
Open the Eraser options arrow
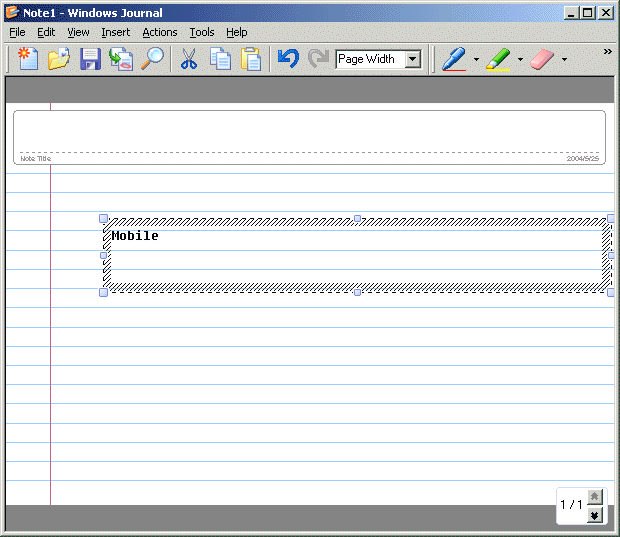point(564,59)
